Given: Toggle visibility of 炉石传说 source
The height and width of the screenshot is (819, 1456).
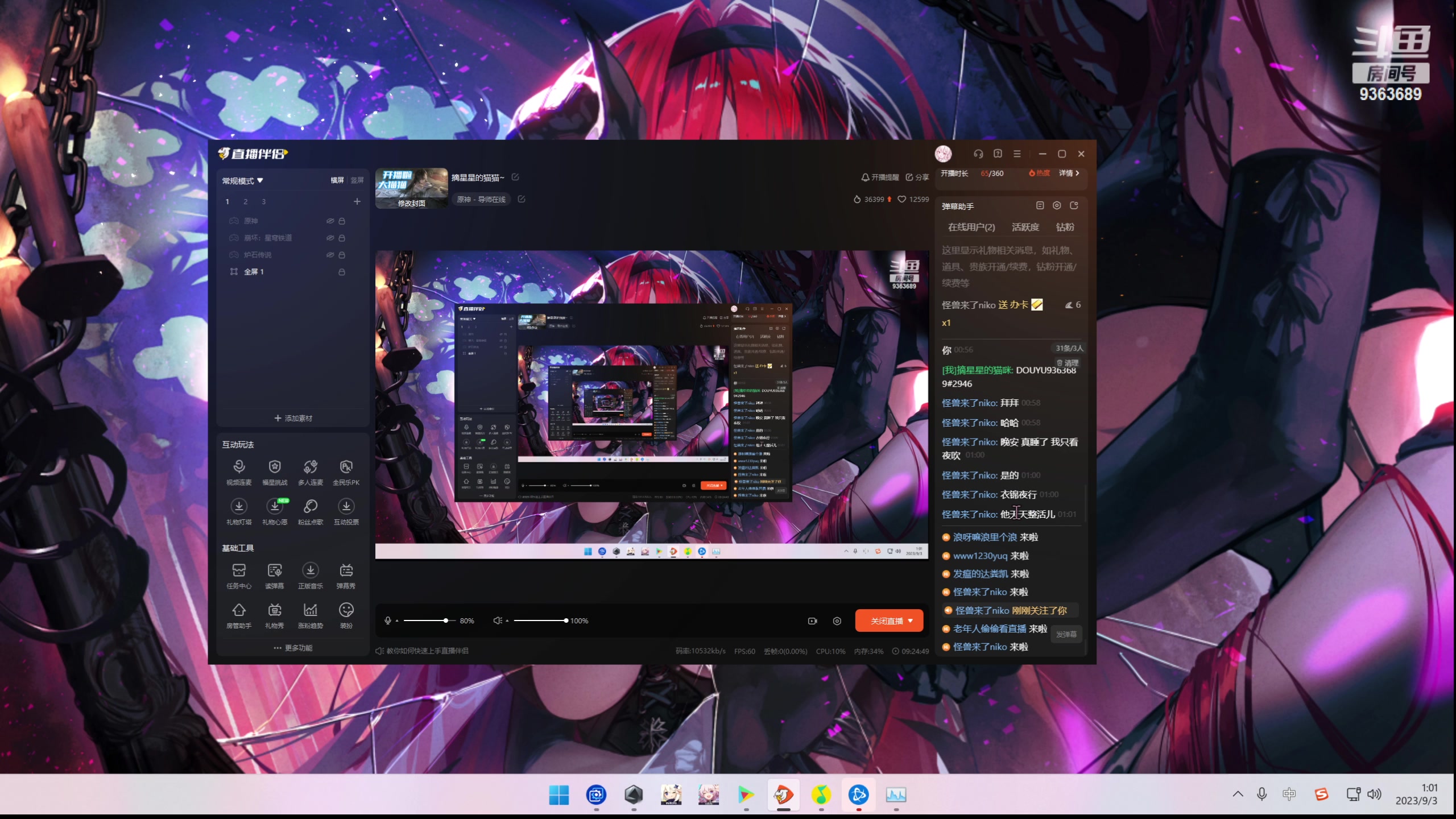Looking at the screenshot, I should click(330, 255).
